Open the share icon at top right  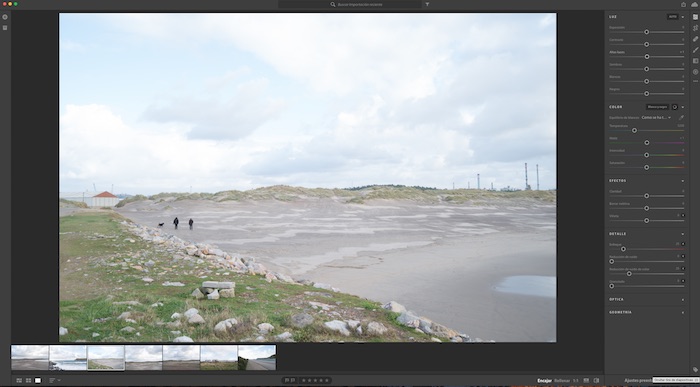click(x=683, y=4)
